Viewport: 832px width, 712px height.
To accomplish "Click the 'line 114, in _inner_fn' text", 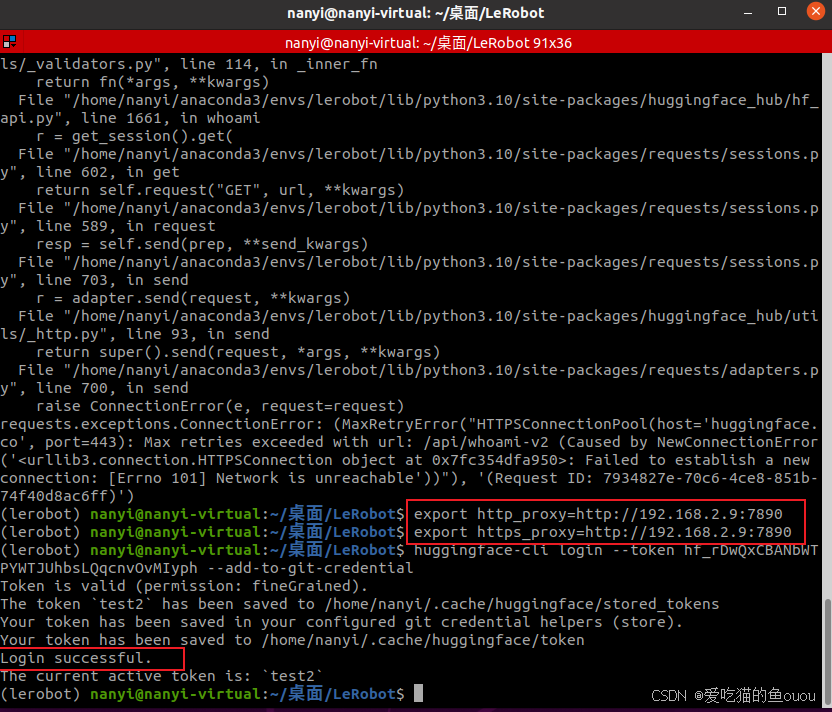I will (x=279, y=64).
